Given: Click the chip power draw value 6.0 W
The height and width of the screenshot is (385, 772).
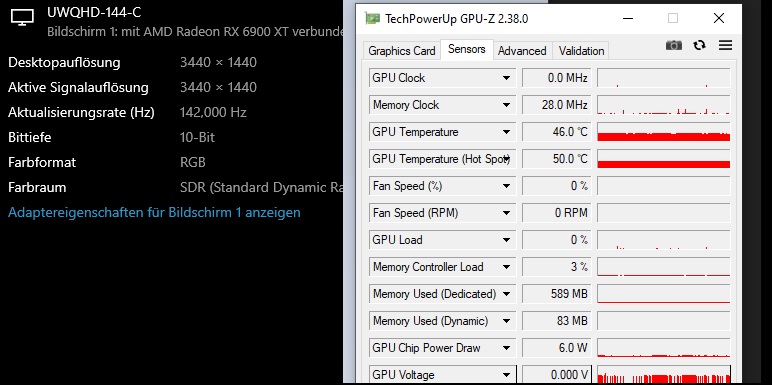Looking at the screenshot, I should (x=556, y=348).
